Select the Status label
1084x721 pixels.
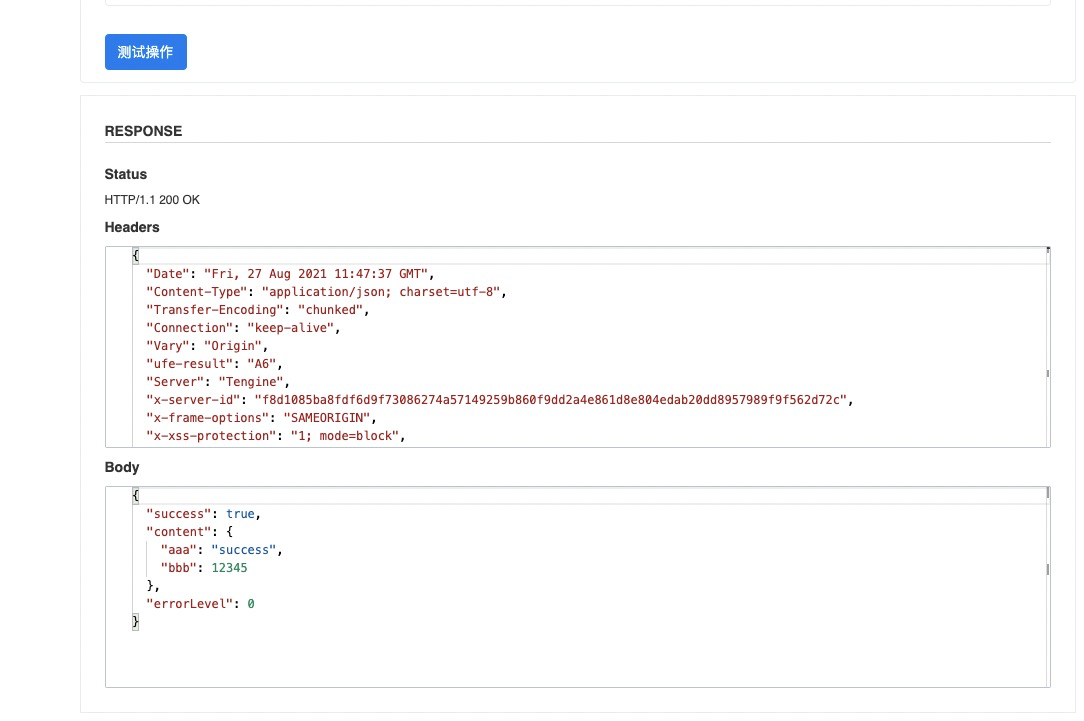126,174
